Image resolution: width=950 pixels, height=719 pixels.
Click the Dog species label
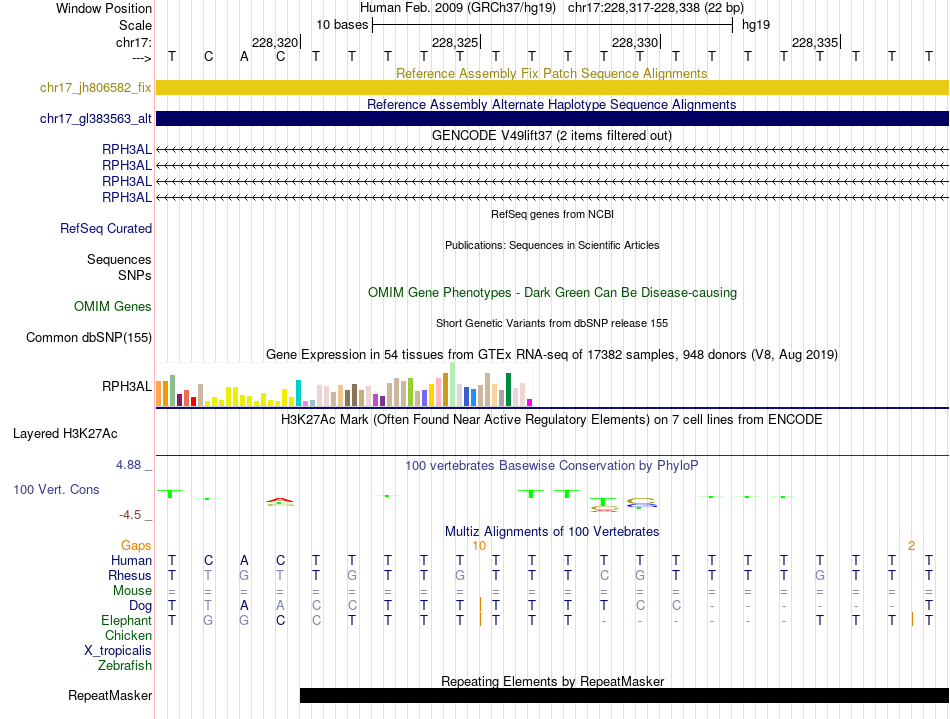(x=140, y=606)
